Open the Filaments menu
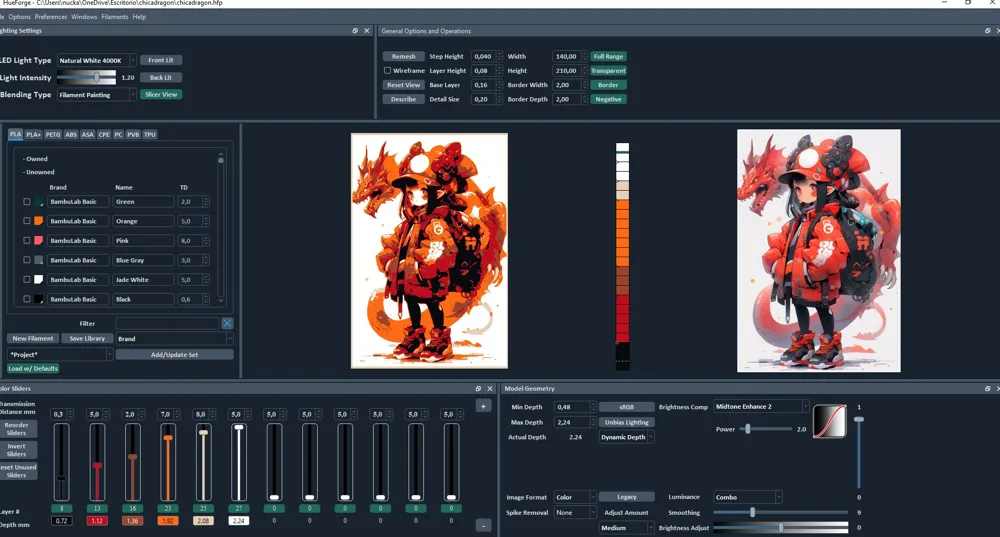This screenshot has width=1000, height=537. [115, 17]
